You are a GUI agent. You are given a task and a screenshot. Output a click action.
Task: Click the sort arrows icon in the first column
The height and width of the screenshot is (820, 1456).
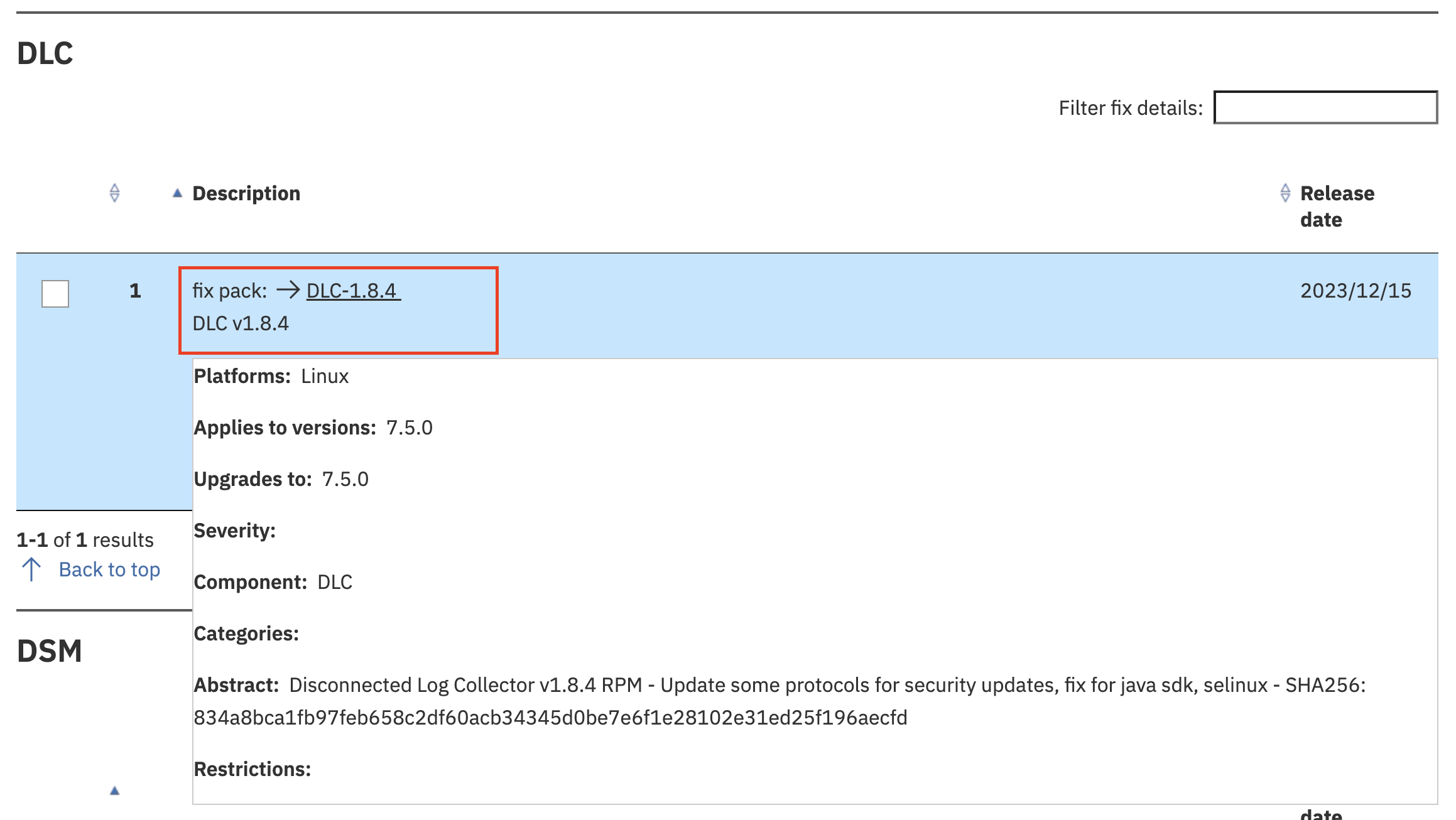pyautogui.click(x=114, y=193)
